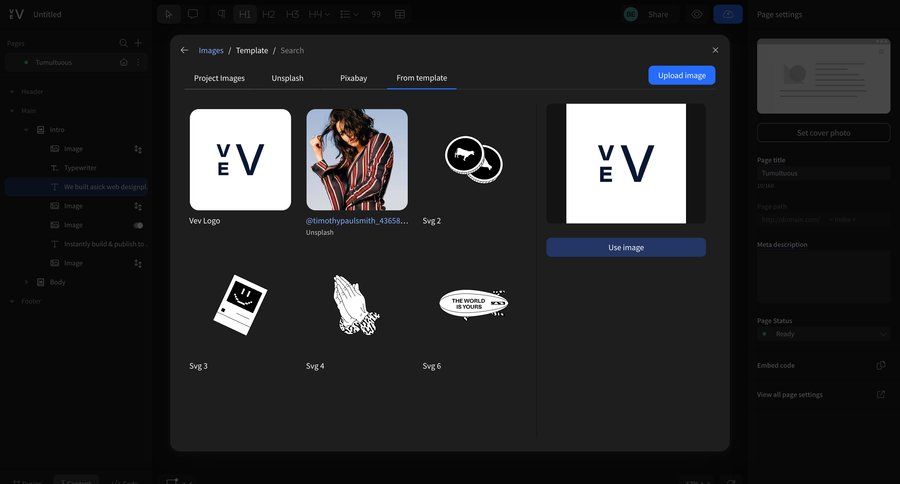This screenshot has width=900, height=484.
Task: Click the preview eye icon
Action: 697,14
